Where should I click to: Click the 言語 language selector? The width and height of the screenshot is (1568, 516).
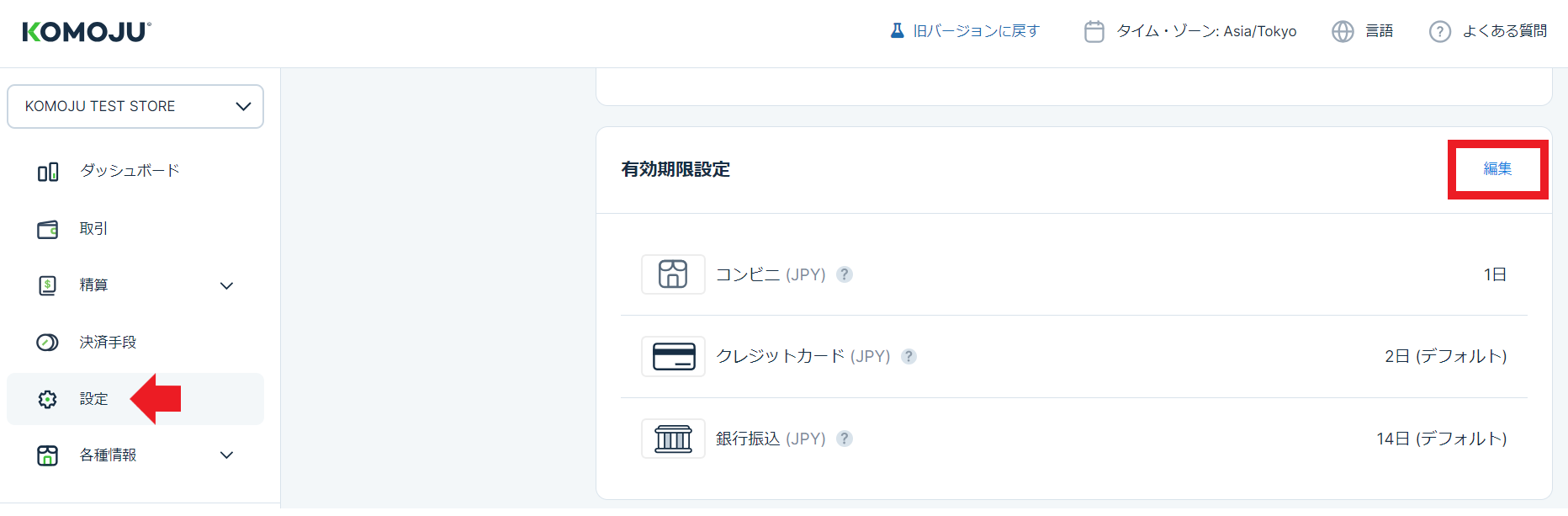click(1379, 31)
